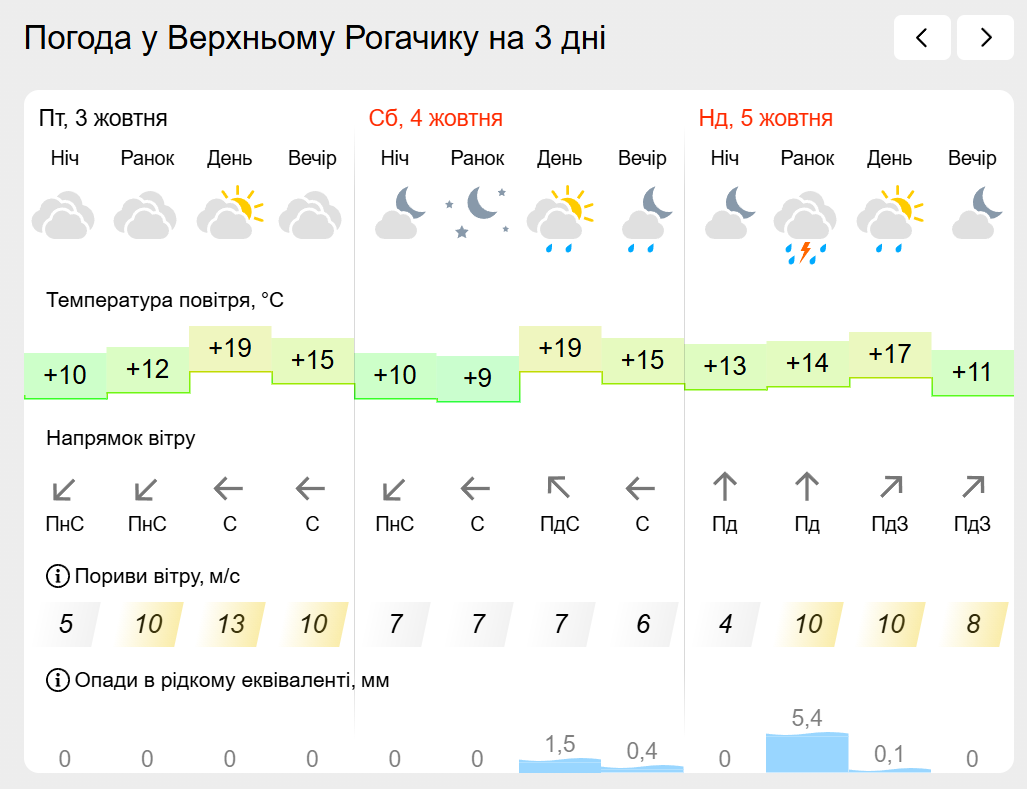1027x789 pixels.
Task: Click Friday daytime +19 temperature cell
Action: [x=230, y=349]
